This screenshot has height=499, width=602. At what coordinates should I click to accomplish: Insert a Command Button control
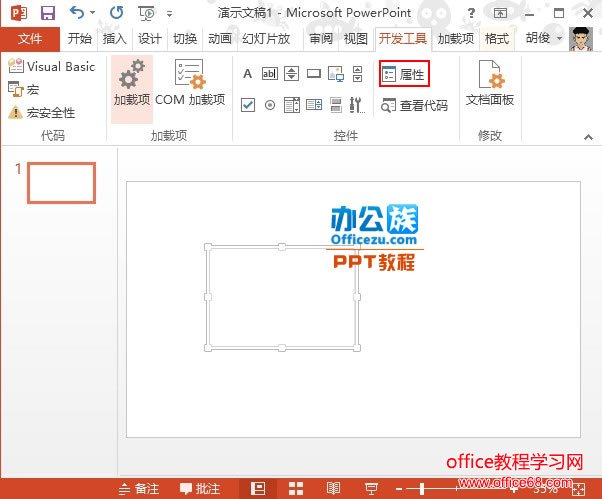(x=314, y=73)
